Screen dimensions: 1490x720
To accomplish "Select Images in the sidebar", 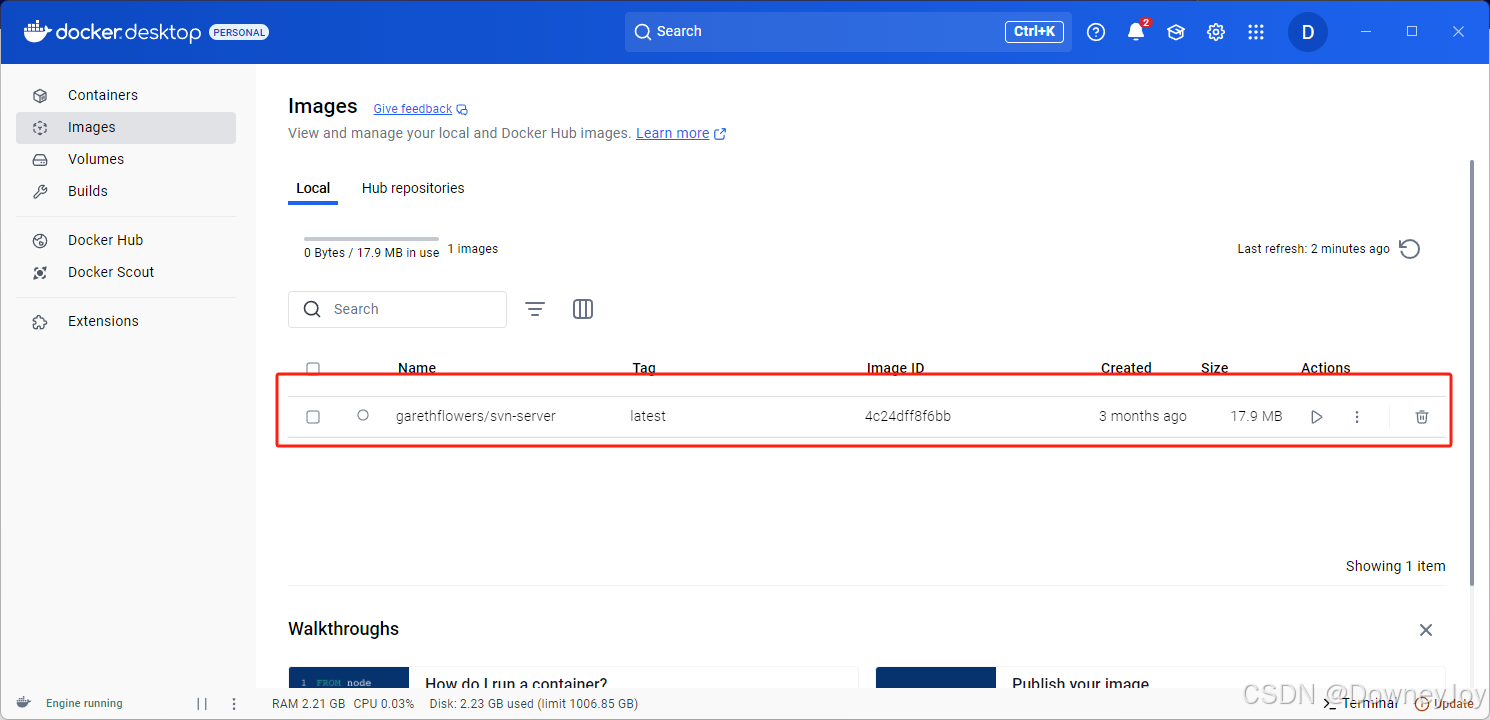I will [126, 127].
